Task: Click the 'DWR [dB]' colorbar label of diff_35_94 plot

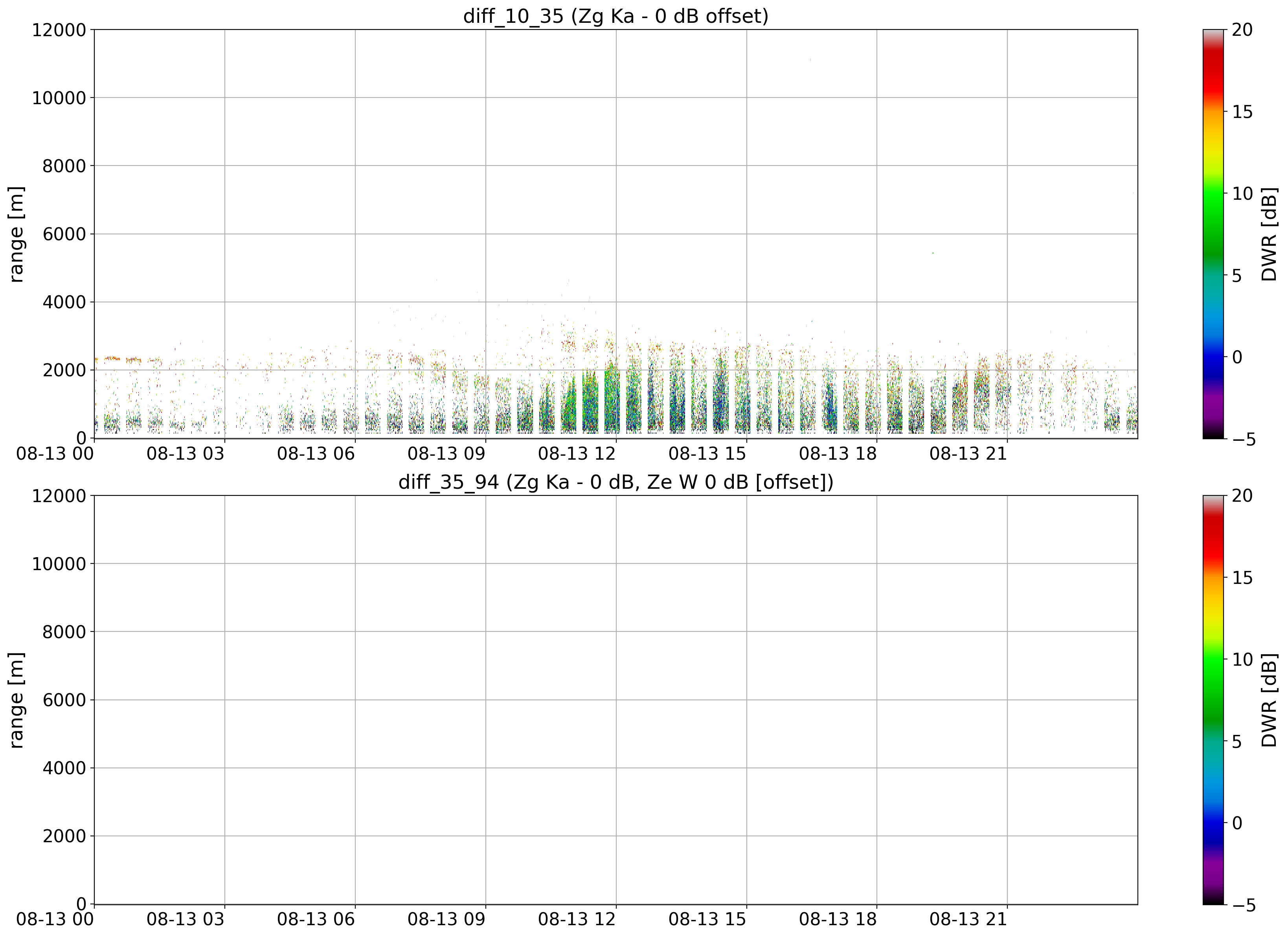Action: (1269, 700)
